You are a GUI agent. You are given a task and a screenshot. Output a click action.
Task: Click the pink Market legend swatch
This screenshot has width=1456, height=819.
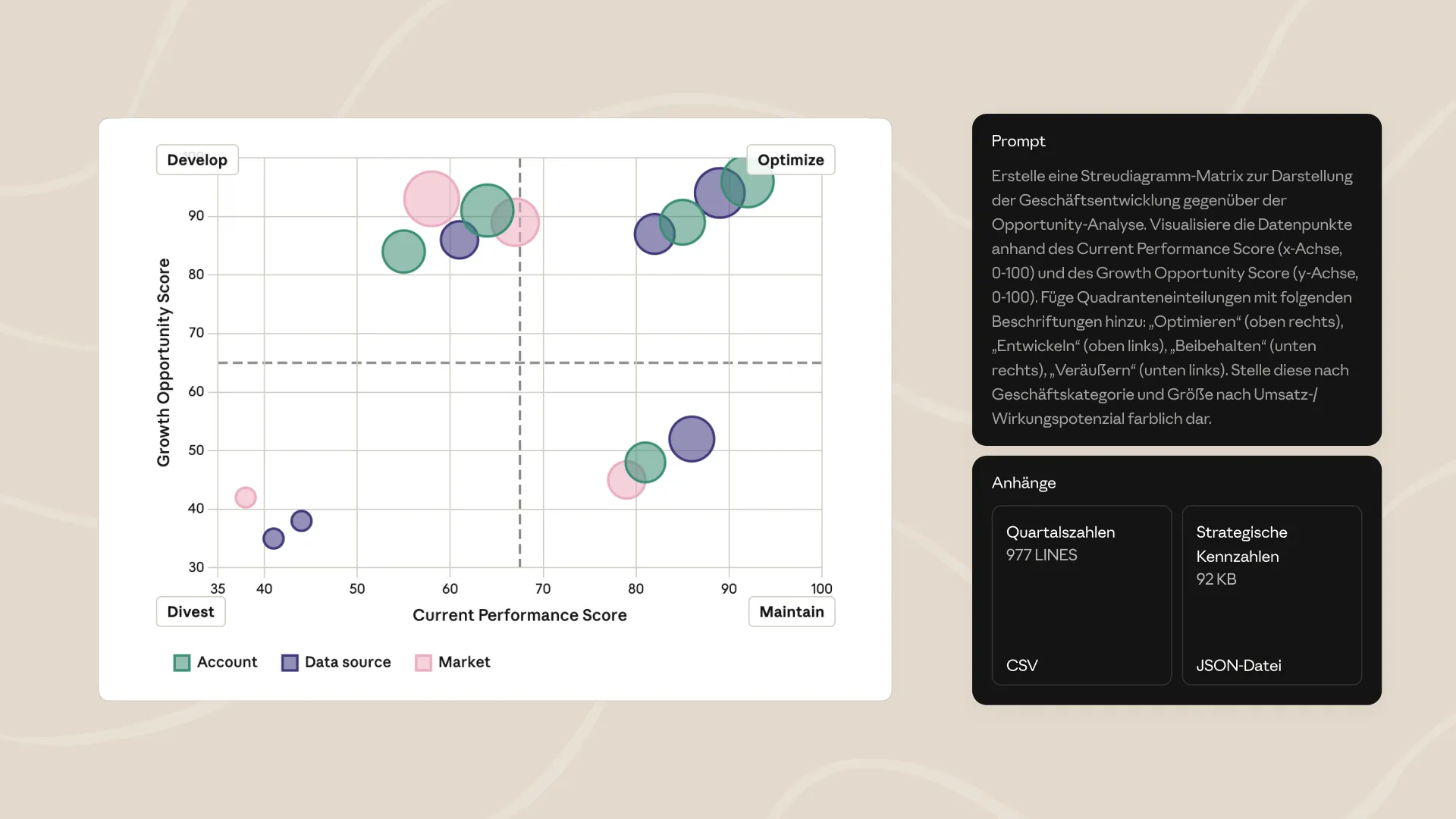(423, 663)
